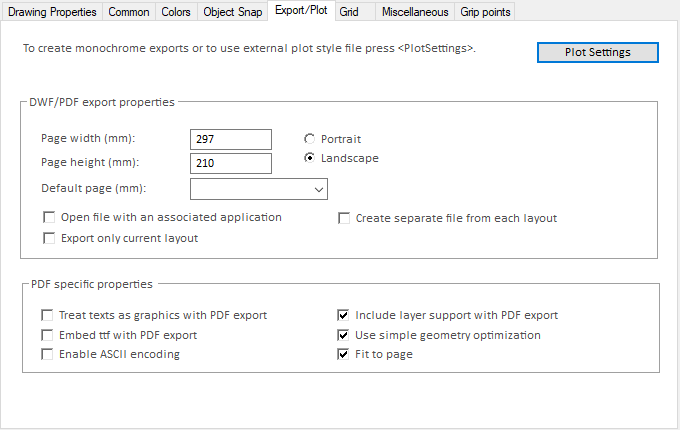
Task: Open the Common tab
Action: 128,12
